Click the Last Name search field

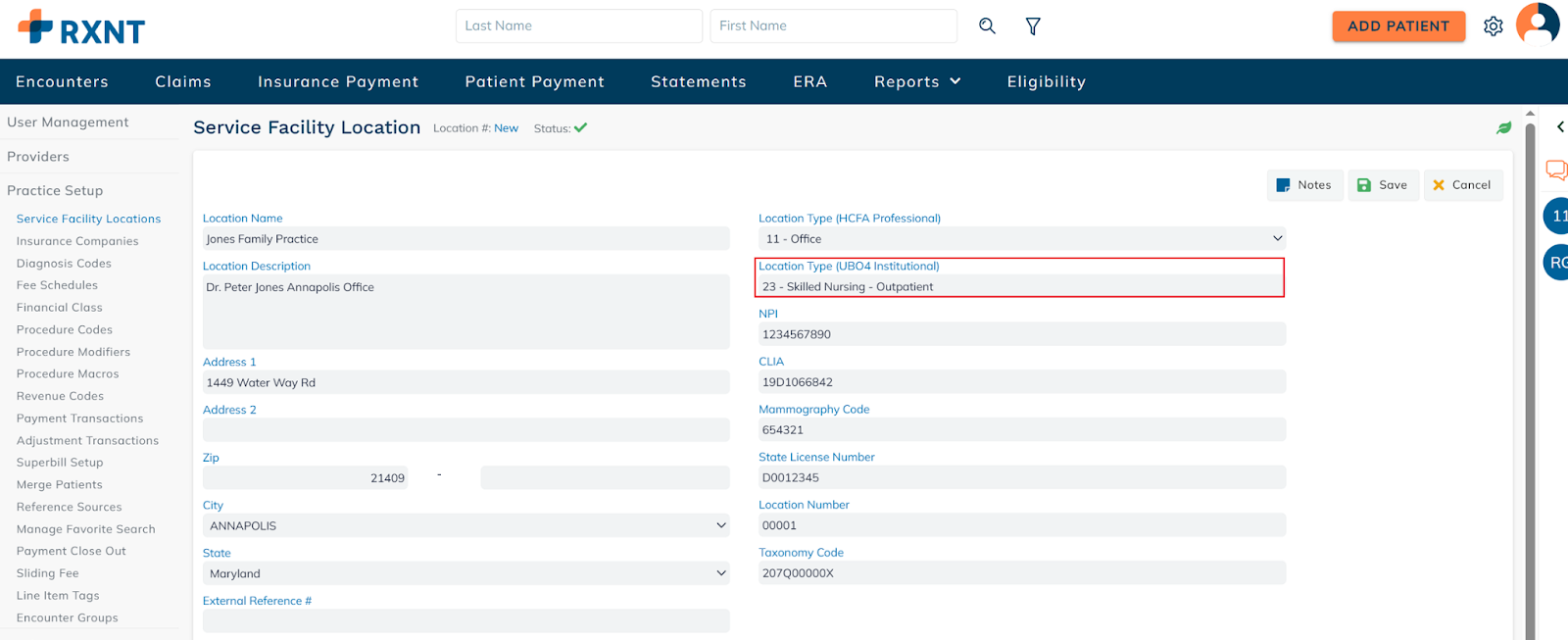point(578,26)
